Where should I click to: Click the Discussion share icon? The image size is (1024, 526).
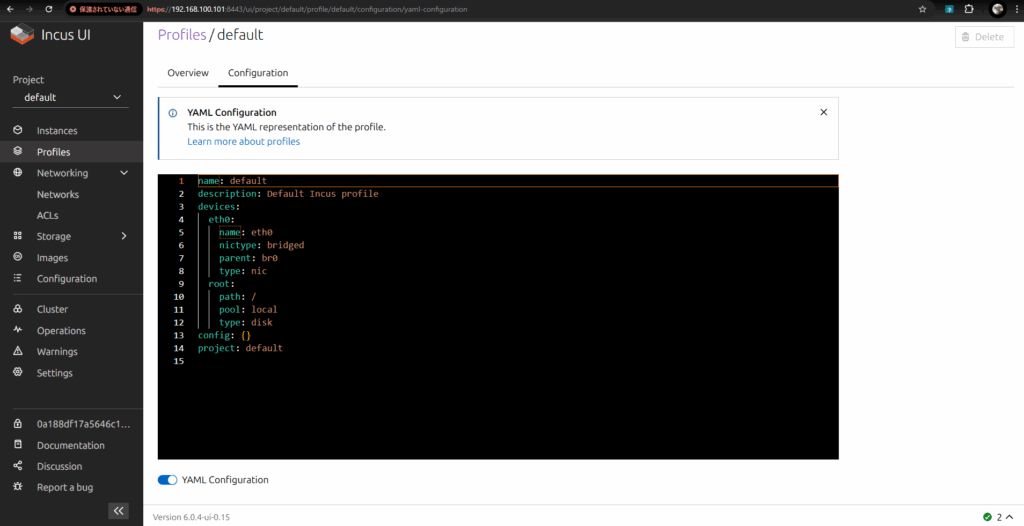pyautogui.click(x=18, y=466)
